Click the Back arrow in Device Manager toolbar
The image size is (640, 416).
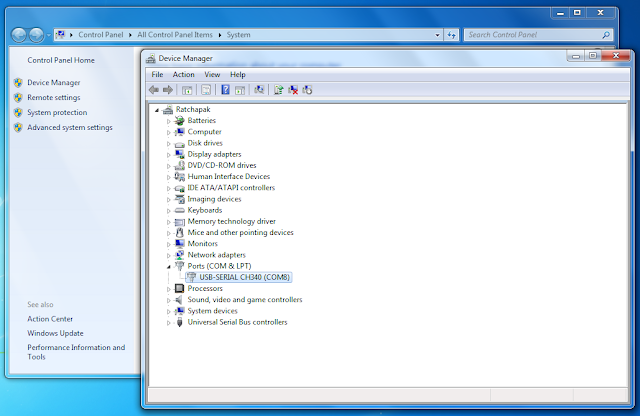pos(154,90)
